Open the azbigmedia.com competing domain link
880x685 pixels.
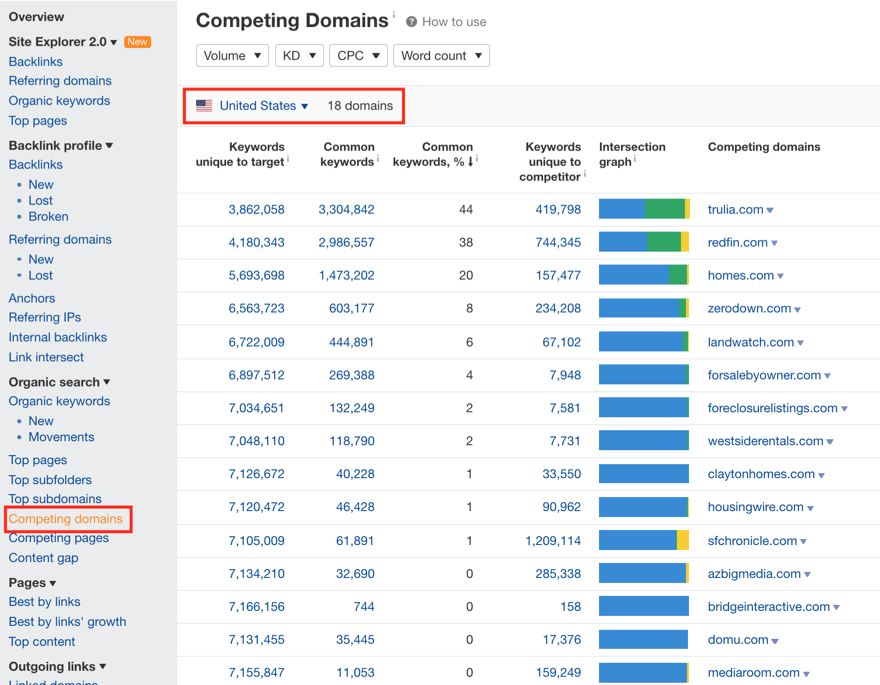[754, 574]
